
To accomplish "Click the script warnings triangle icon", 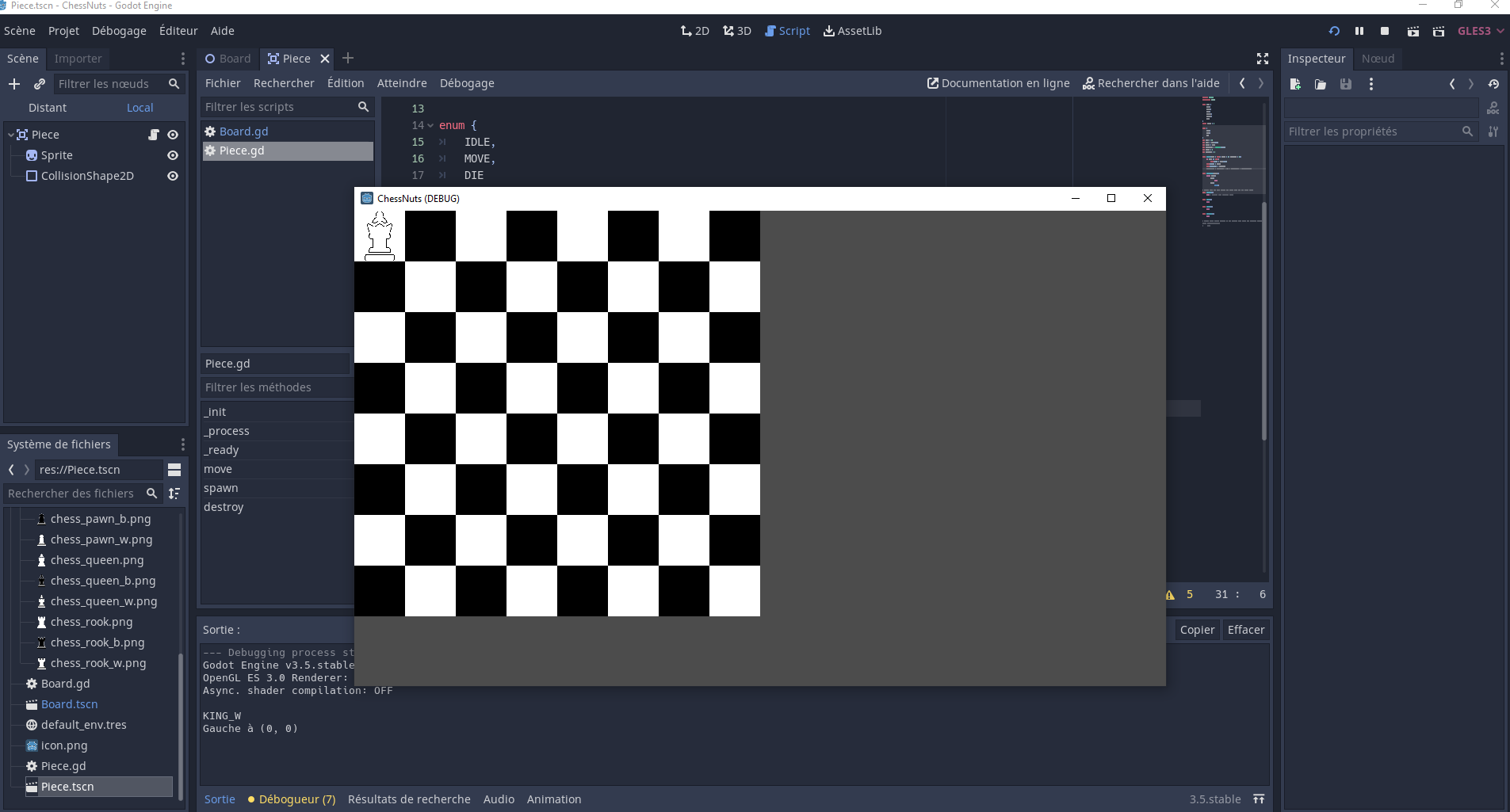I will tap(1170, 595).
